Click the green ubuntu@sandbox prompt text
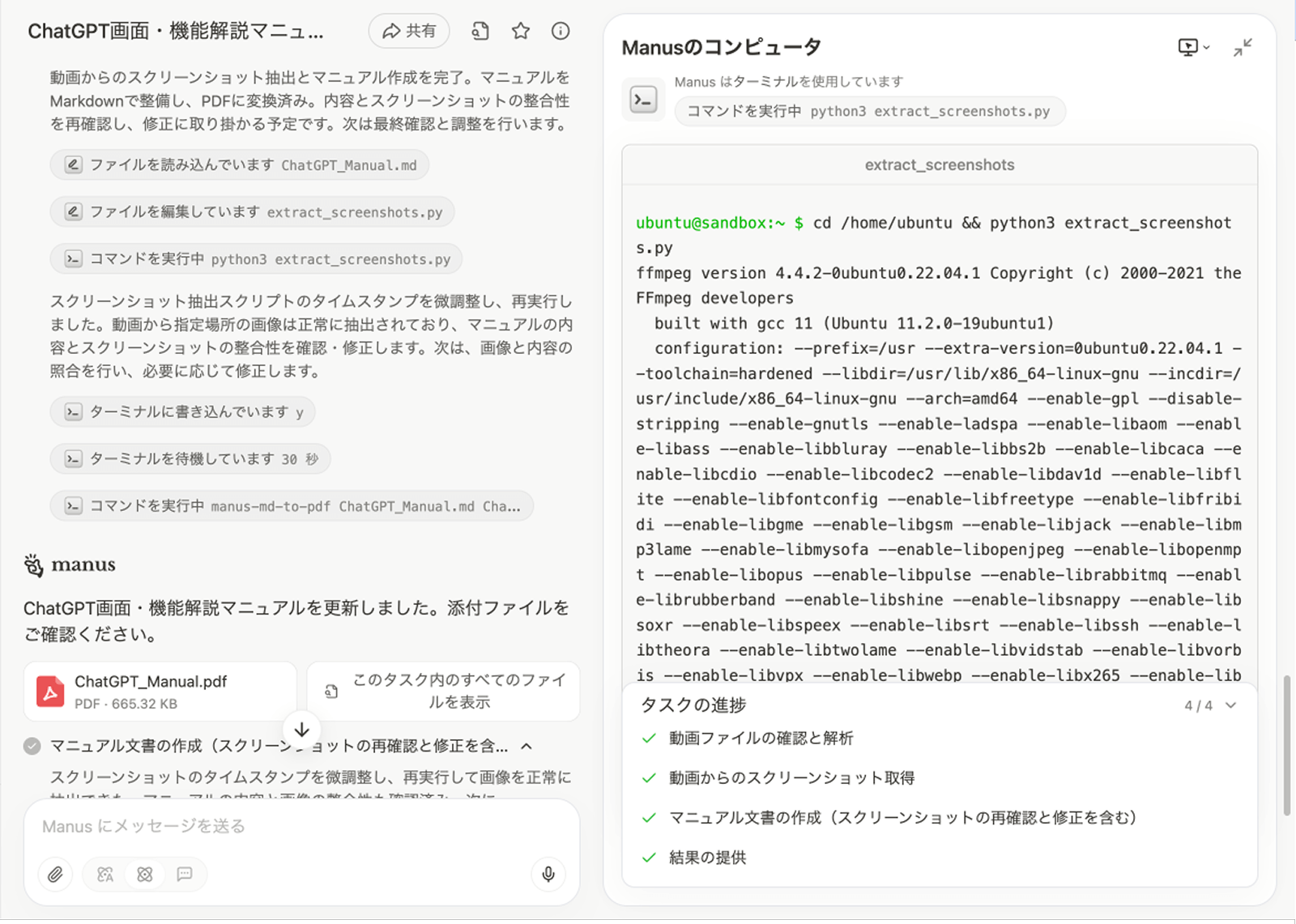This screenshot has width=1296, height=924. click(719, 224)
